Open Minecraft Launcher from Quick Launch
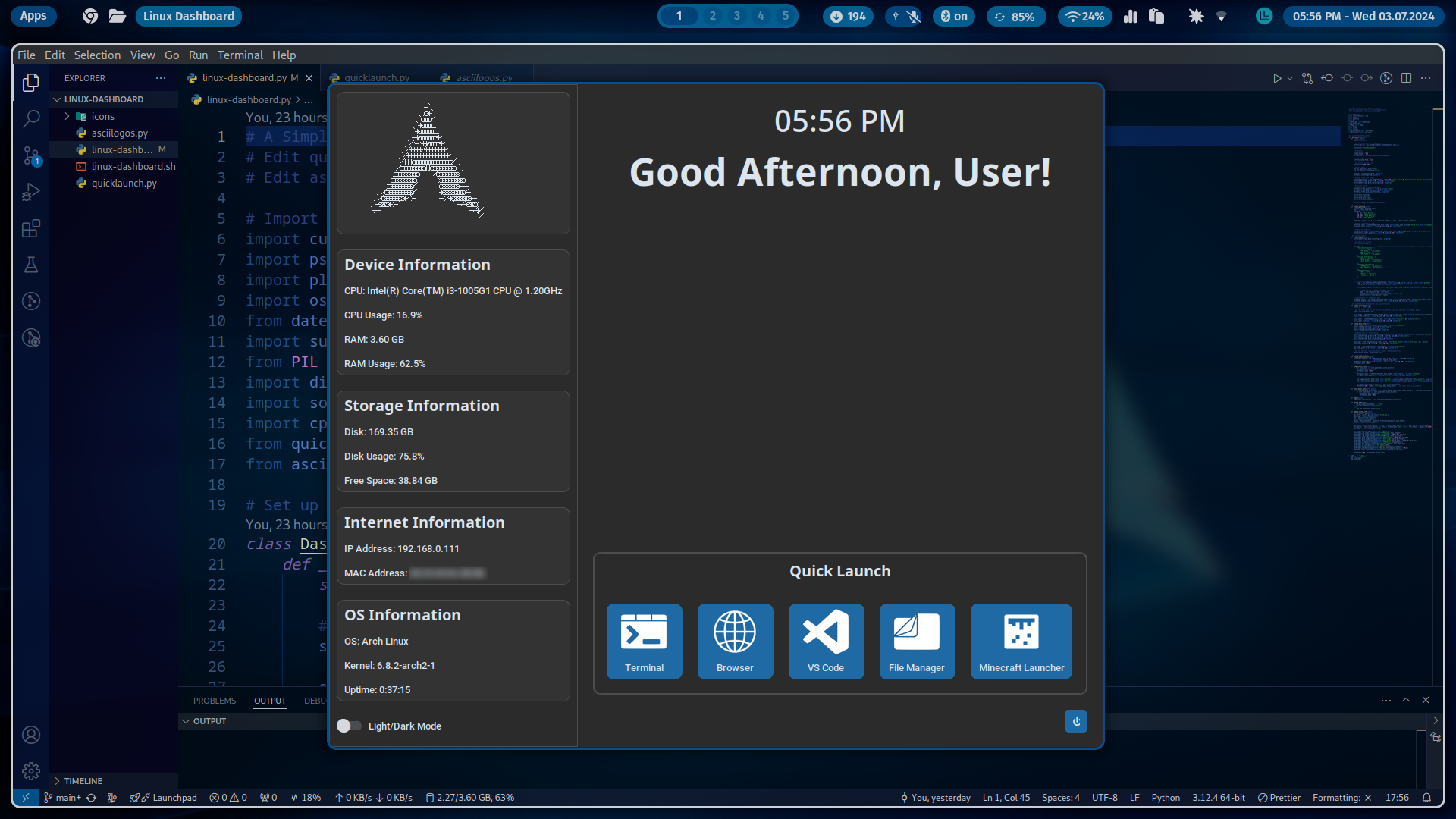The image size is (1456, 819). coord(1021,641)
